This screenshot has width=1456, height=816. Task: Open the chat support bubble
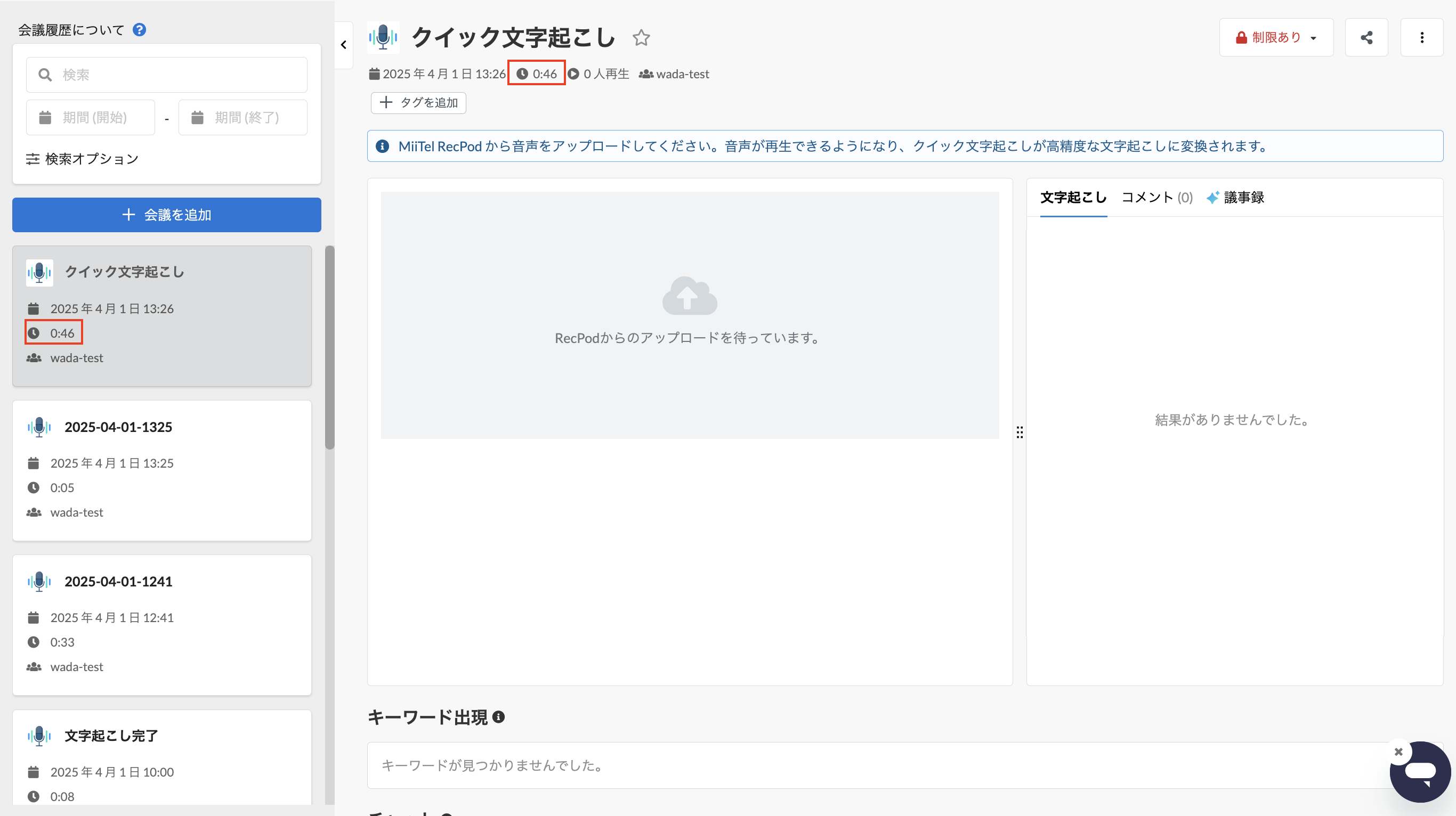1420,772
